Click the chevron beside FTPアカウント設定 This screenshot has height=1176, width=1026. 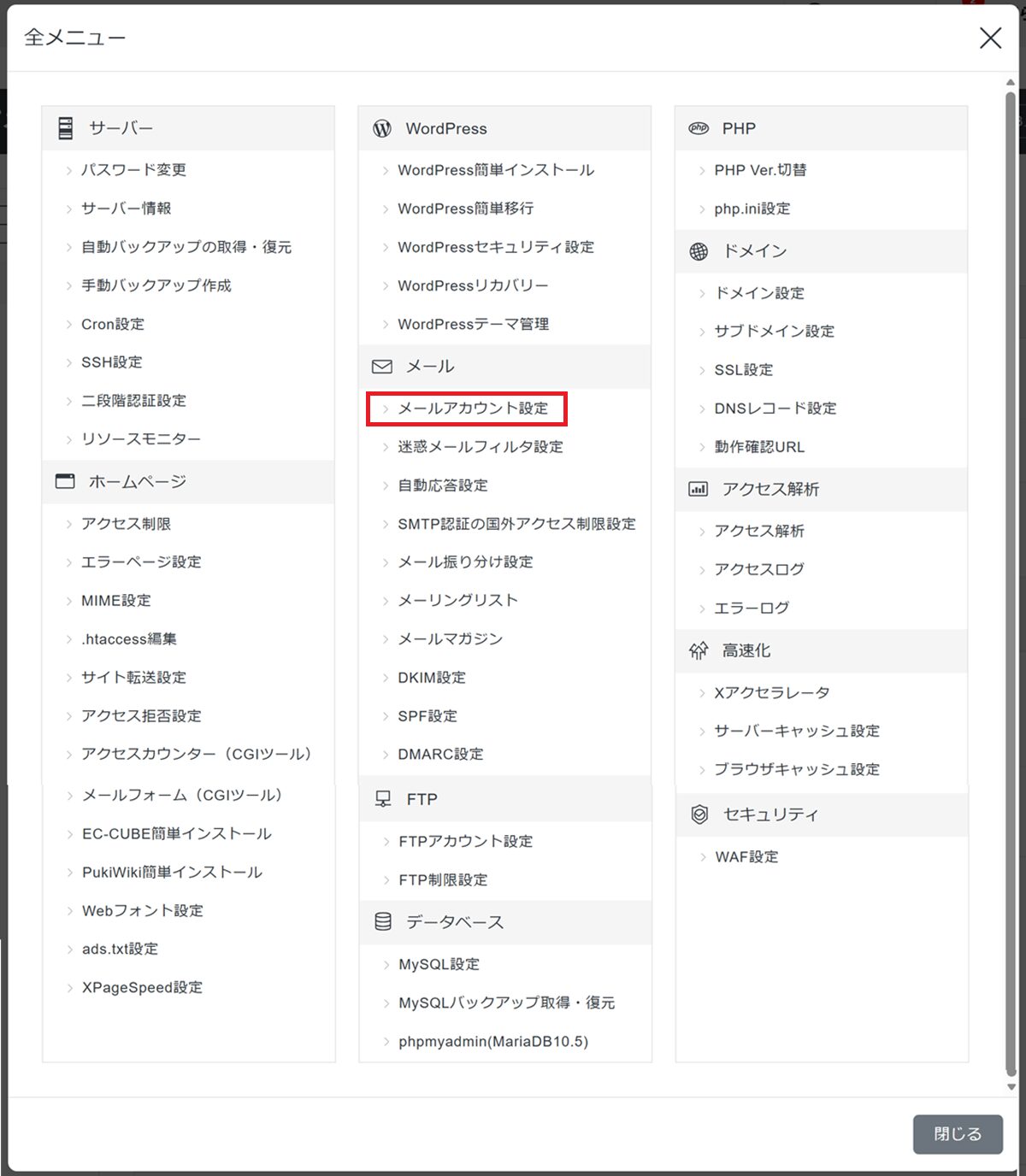click(386, 842)
